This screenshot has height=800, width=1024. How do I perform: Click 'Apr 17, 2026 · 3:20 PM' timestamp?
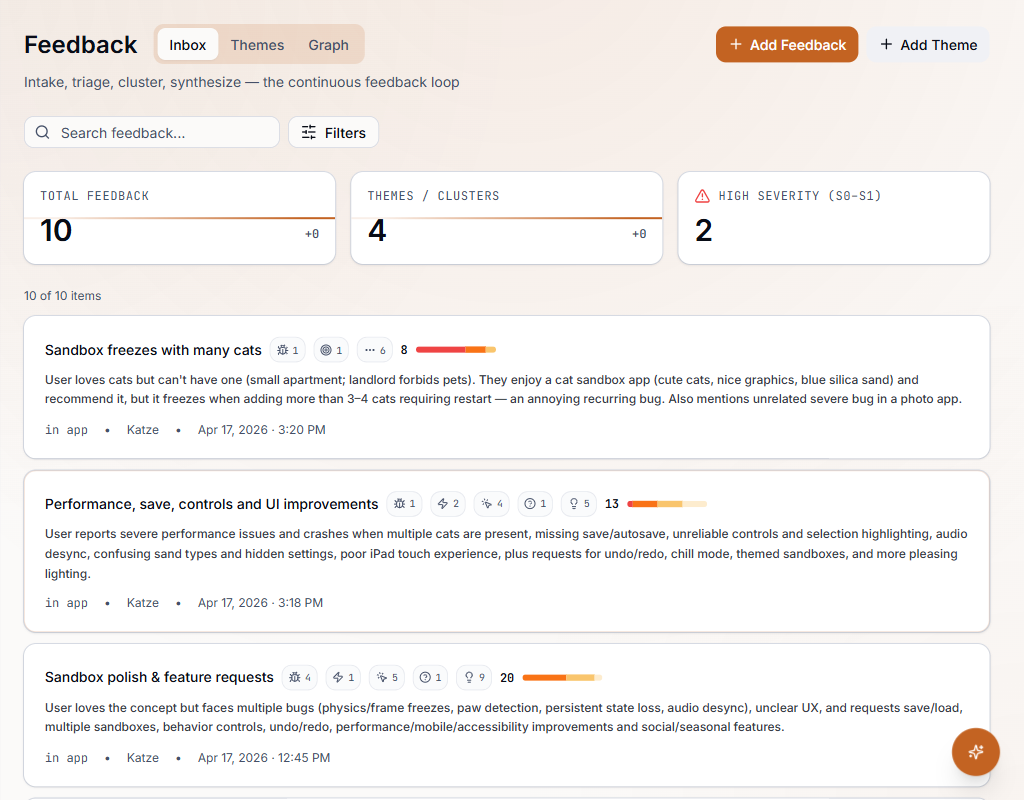[x=262, y=430]
